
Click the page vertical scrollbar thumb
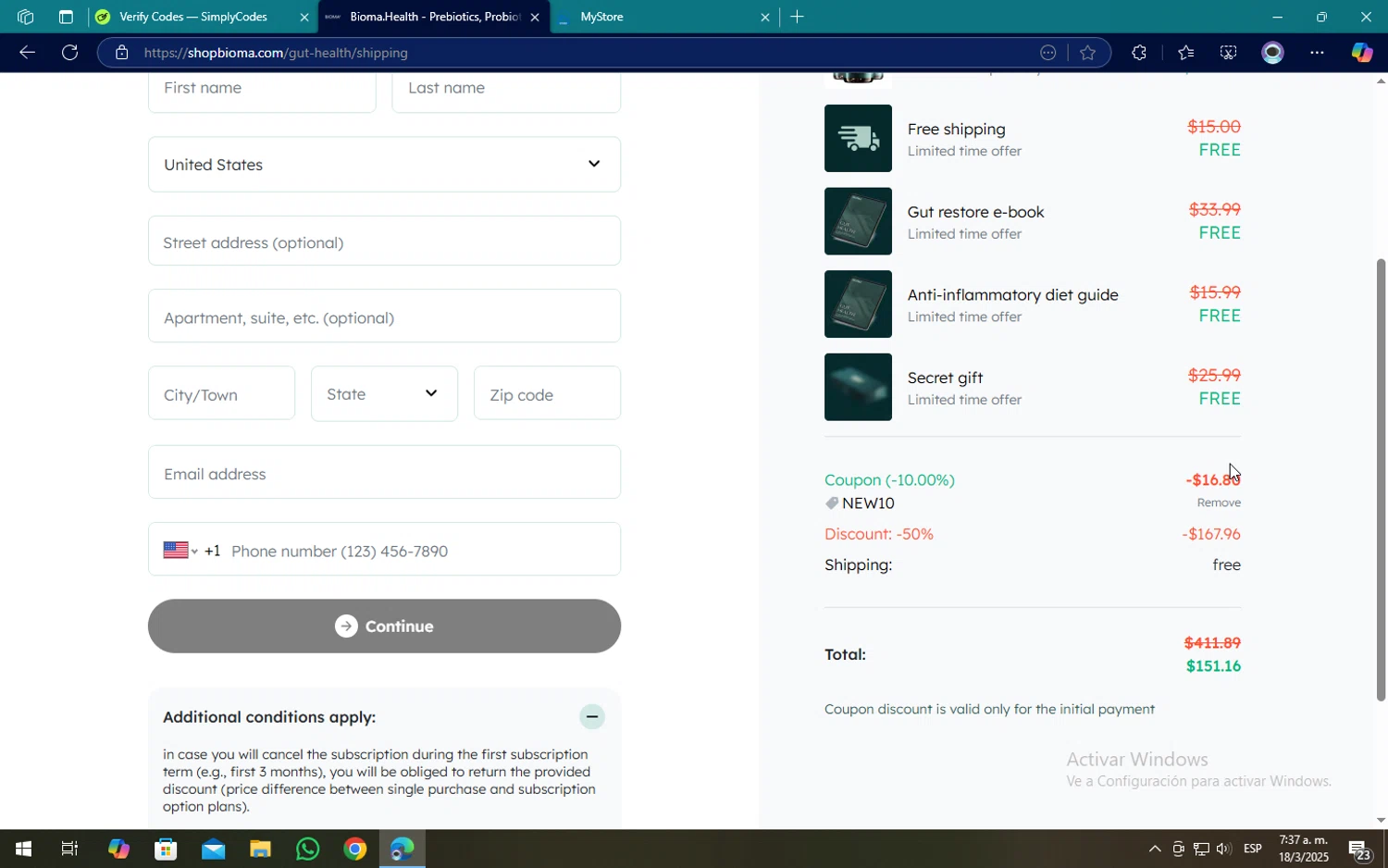tap(1381, 479)
